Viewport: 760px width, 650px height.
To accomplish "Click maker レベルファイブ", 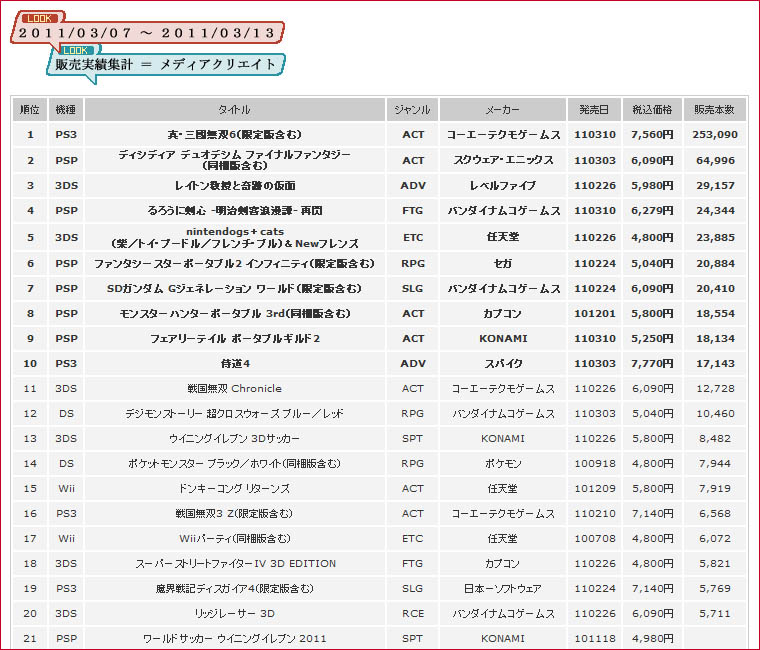I will pyautogui.click(x=503, y=186).
